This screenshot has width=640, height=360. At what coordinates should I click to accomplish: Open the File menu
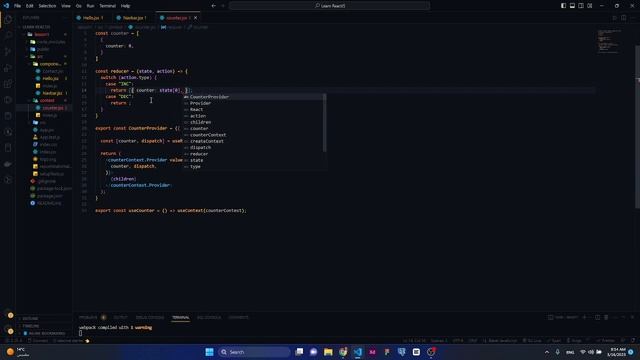tap(18, 6)
